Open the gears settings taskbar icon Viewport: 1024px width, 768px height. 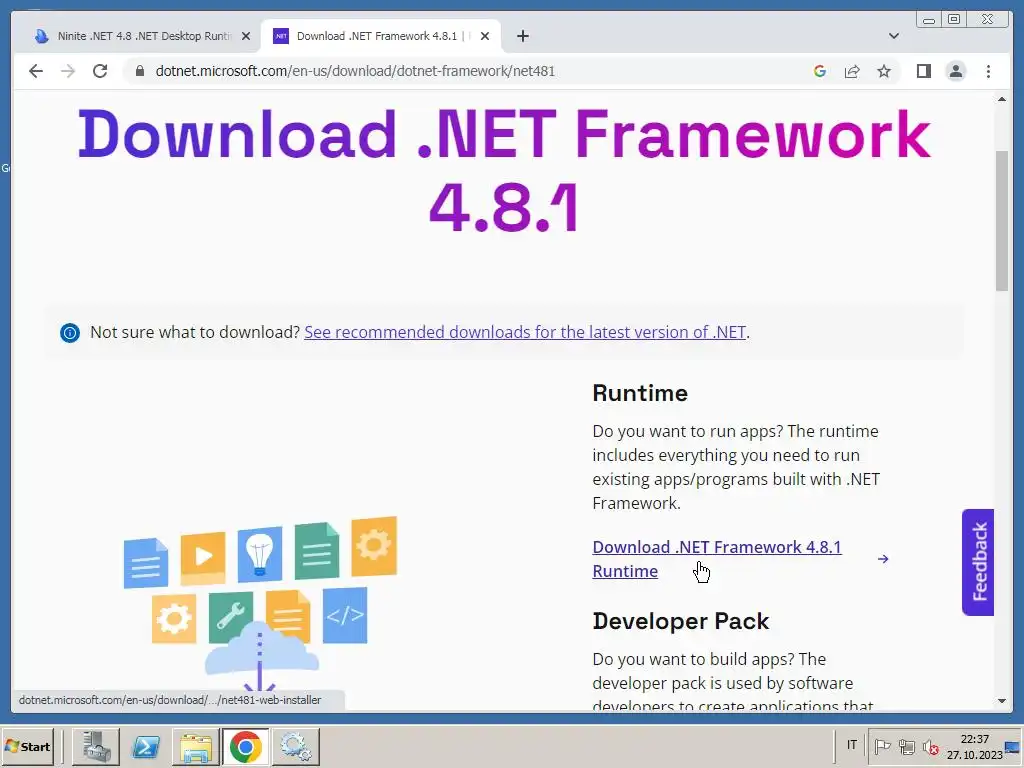295,746
